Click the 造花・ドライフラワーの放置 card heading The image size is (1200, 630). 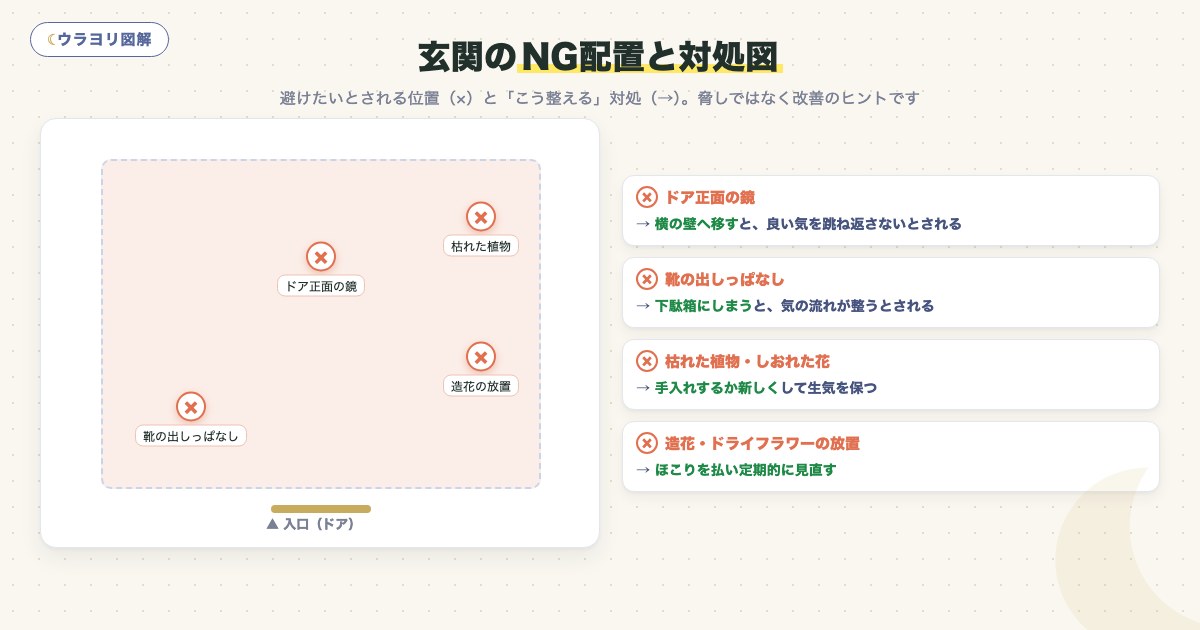[762, 443]
